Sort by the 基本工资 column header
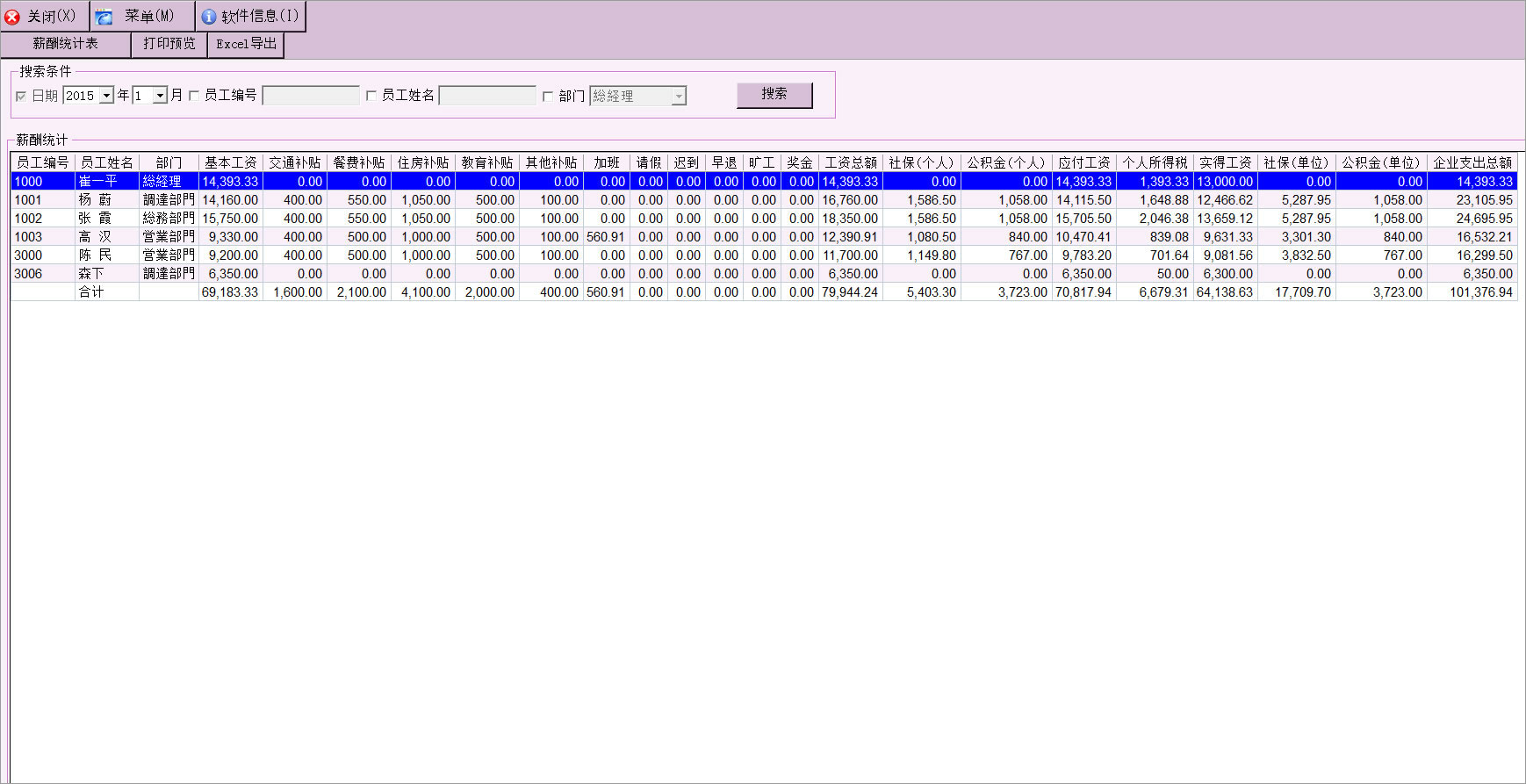 click(x=230, y=162)
